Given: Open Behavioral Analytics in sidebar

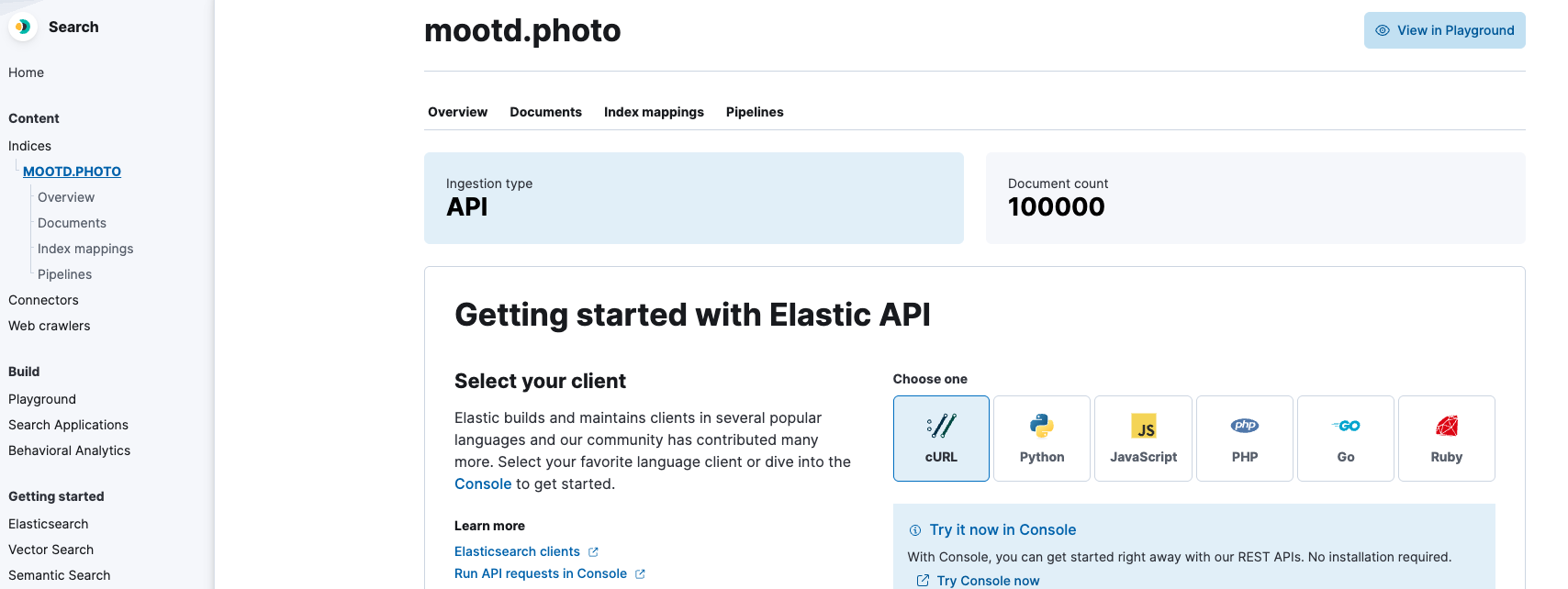Looking at the screenshot, I should click(70, 450).
